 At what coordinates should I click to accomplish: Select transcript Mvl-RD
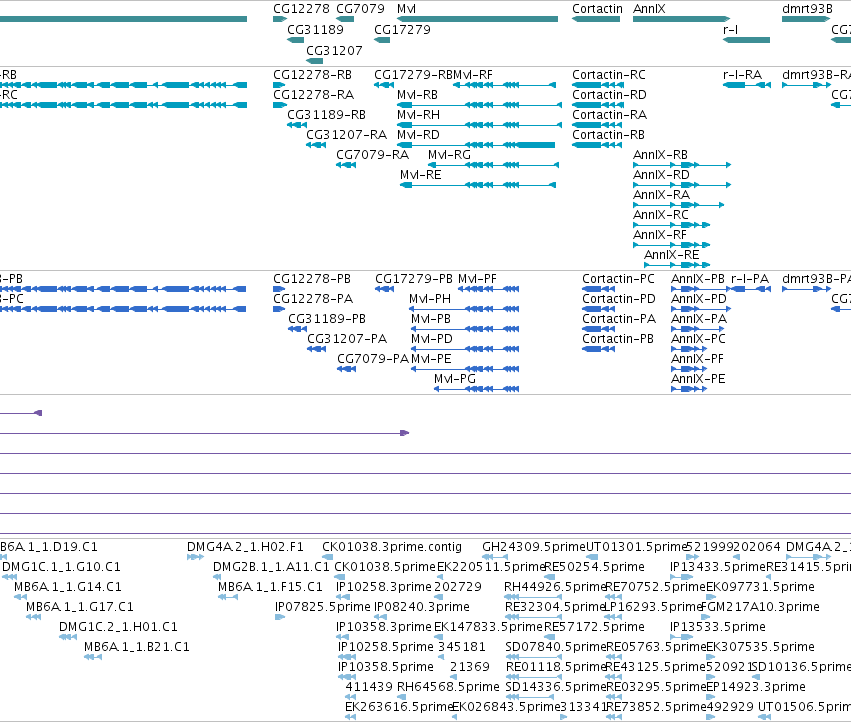click(x=418, y=135)
